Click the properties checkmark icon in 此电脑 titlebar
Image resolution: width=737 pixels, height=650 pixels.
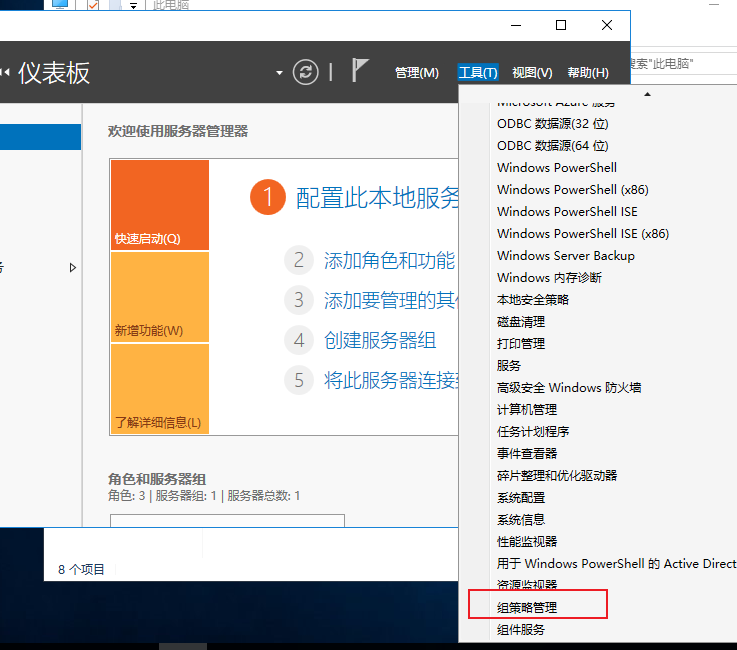93,5
